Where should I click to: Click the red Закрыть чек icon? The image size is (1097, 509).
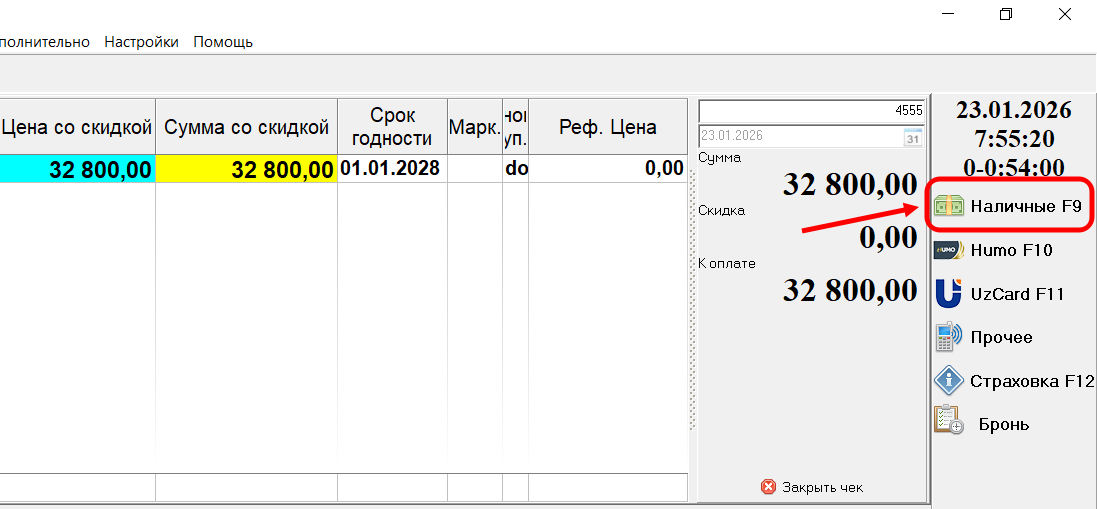click(769, 487)
